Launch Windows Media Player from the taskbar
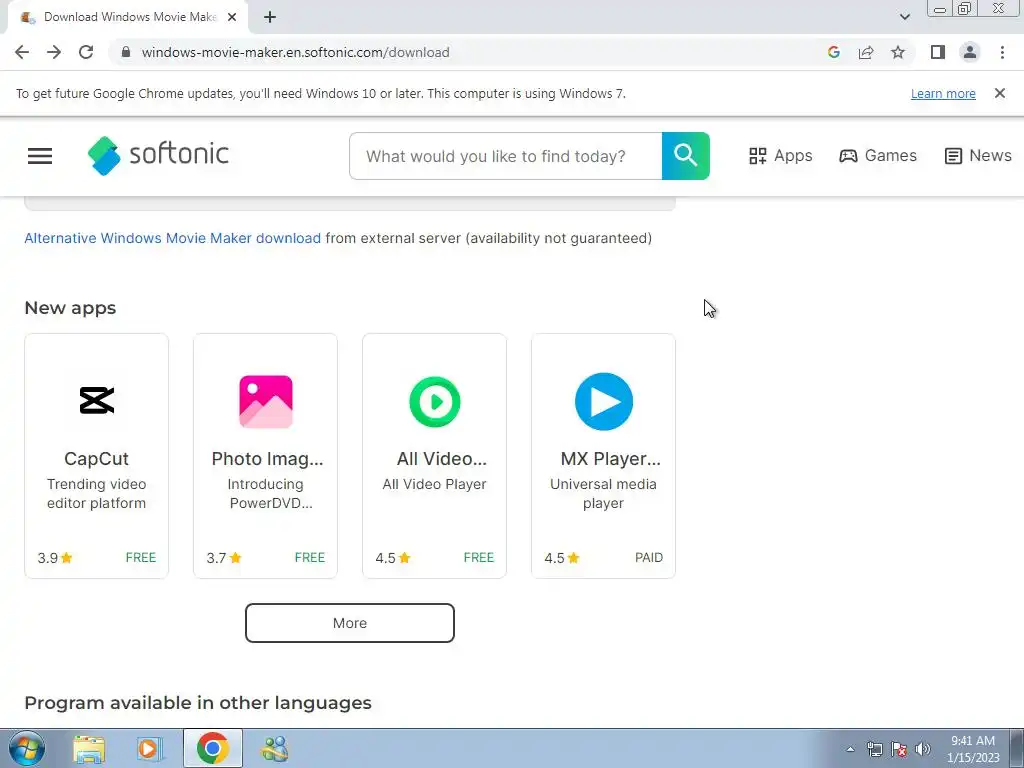Image resolution: width=1024 pixels, height=768 pixels. 150,749
